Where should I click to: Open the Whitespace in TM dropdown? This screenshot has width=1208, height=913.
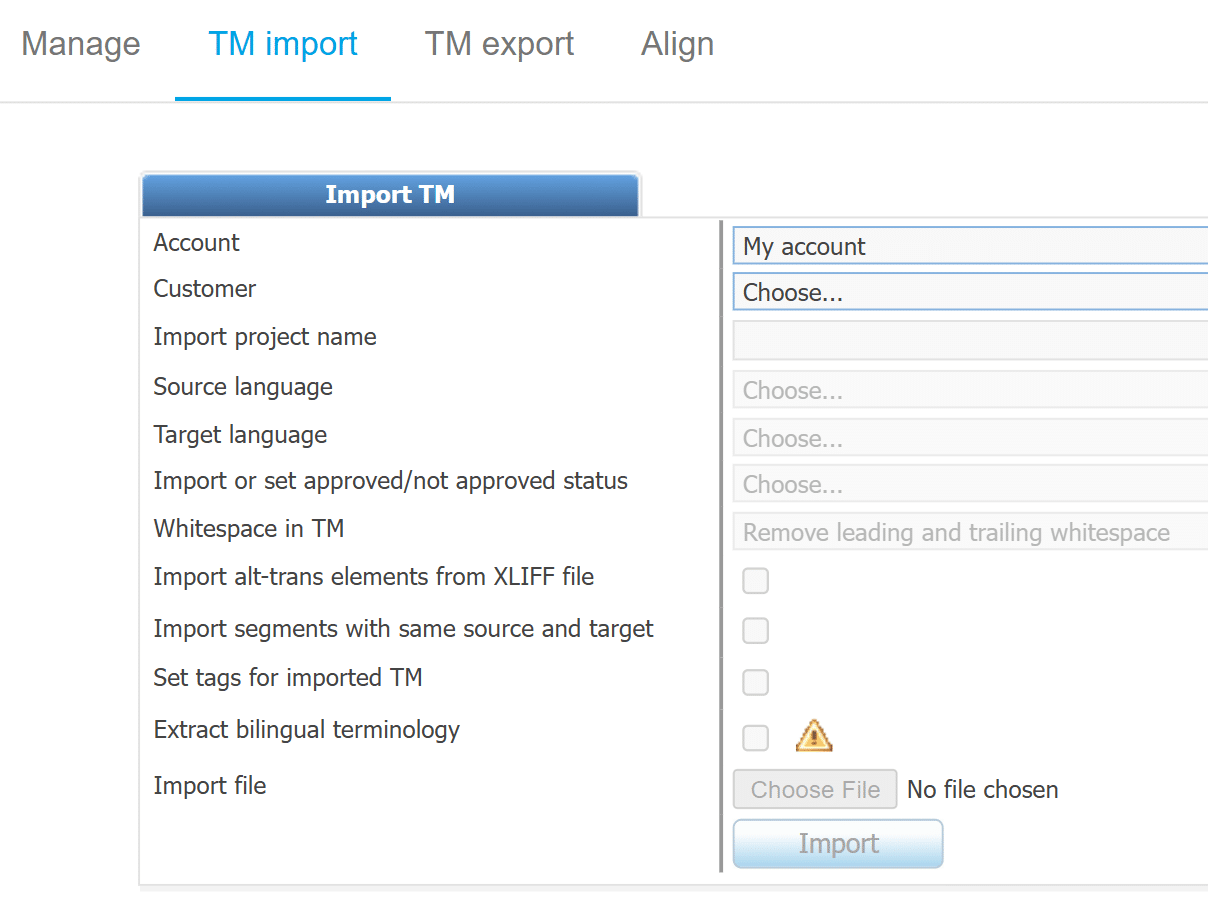pyautogui.click(x=970, y=532)
